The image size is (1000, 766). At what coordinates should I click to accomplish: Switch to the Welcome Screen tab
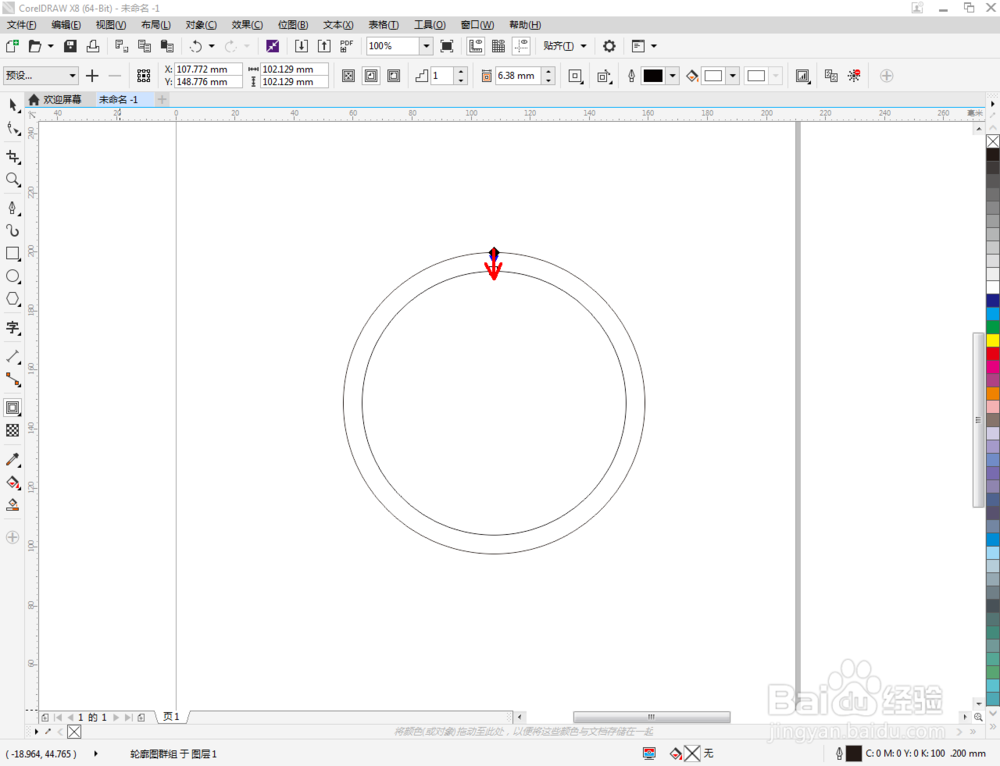(x=55, y=99)
